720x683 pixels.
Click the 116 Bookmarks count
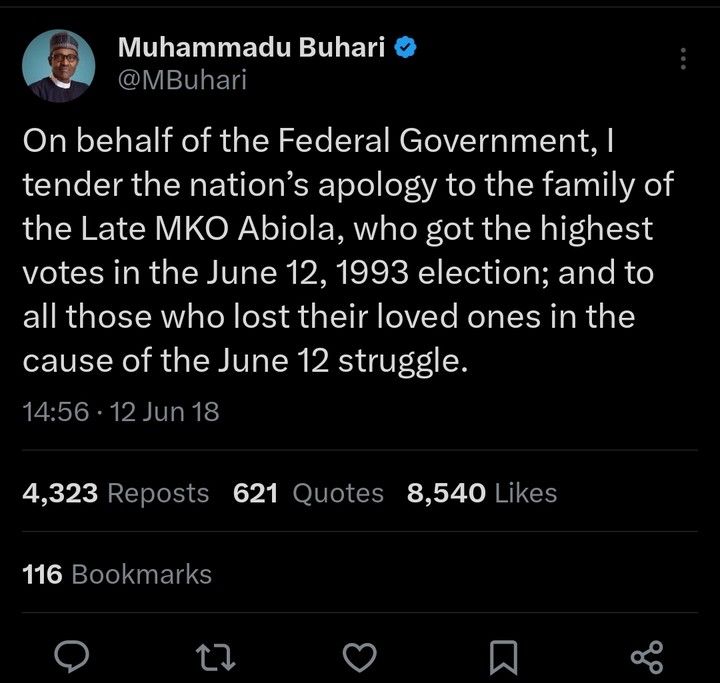(117, 574)
